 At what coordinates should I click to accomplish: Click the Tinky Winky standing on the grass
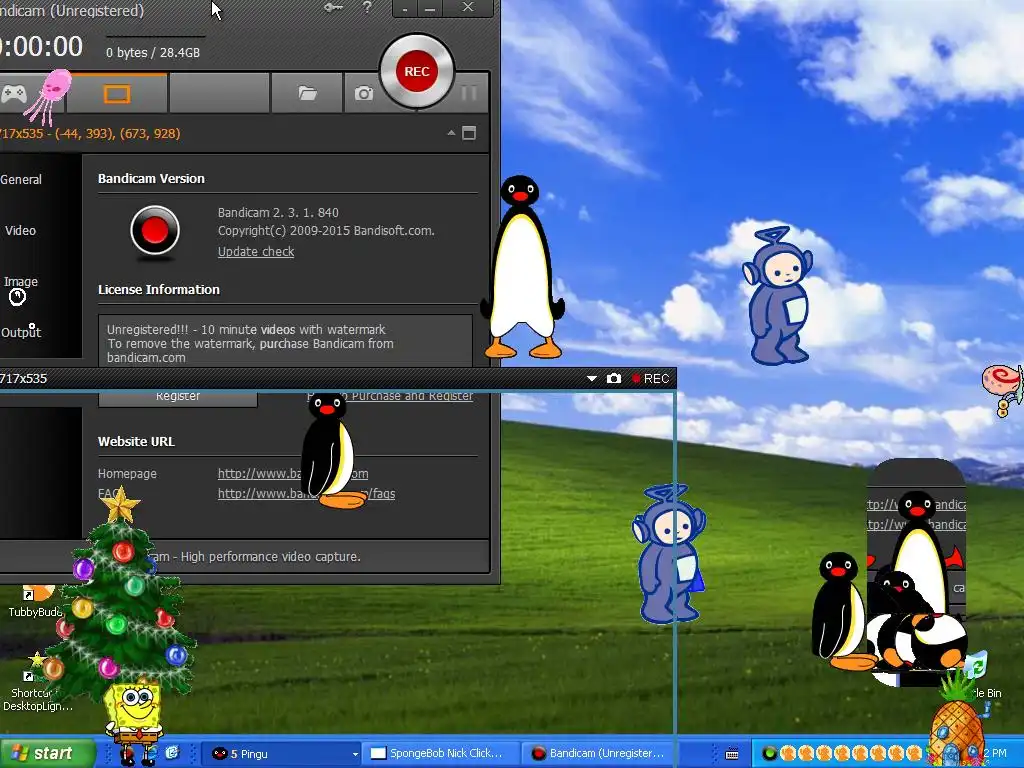pyautogui.click(x=669, y=553)
